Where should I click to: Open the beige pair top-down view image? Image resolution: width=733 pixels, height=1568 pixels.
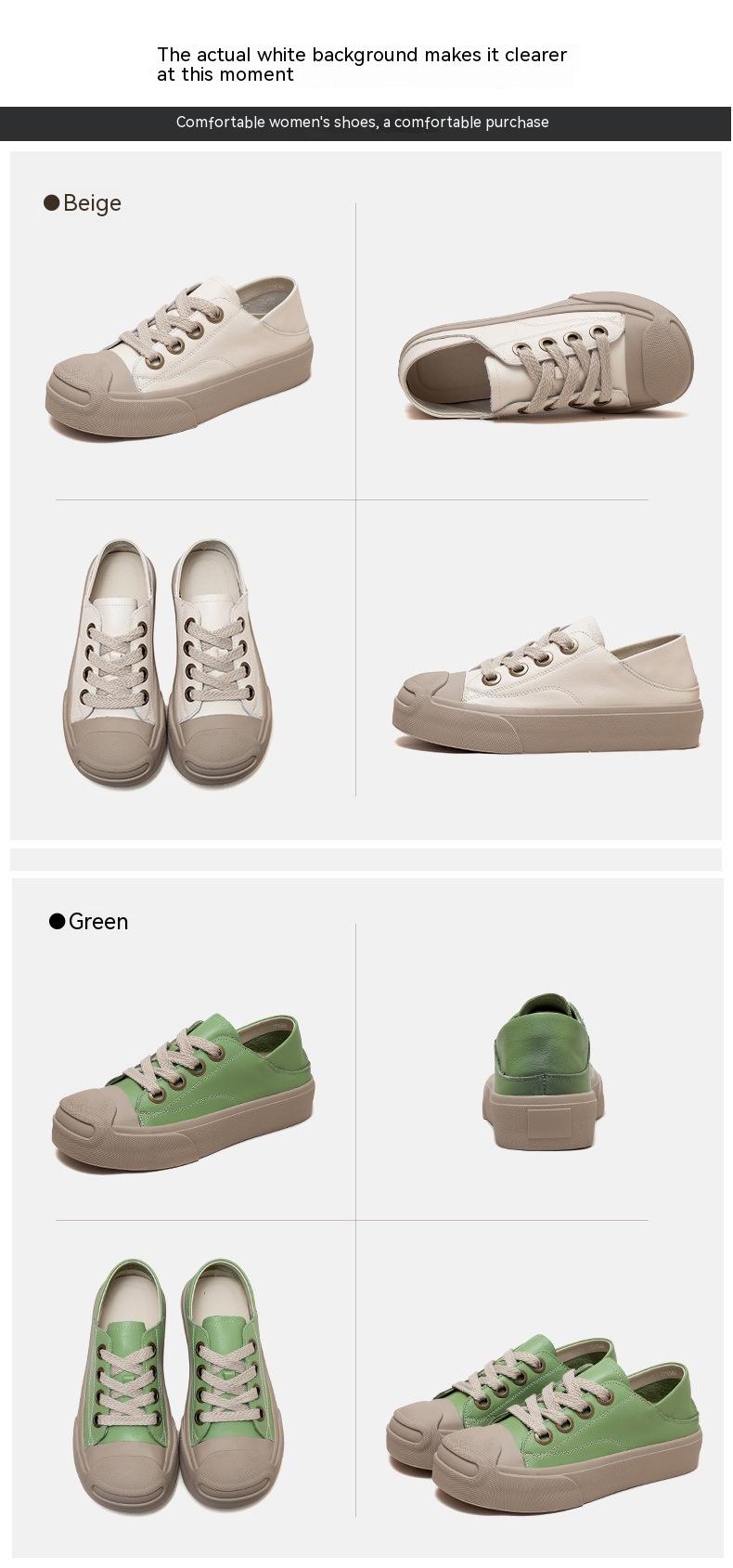click(x=167, y=663)
